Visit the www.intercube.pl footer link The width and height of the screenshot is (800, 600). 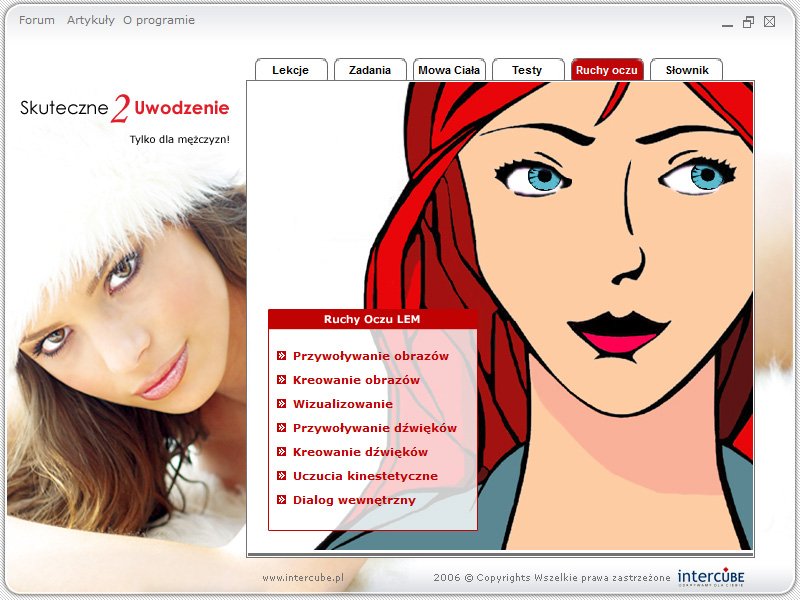[x=303, y=578]
